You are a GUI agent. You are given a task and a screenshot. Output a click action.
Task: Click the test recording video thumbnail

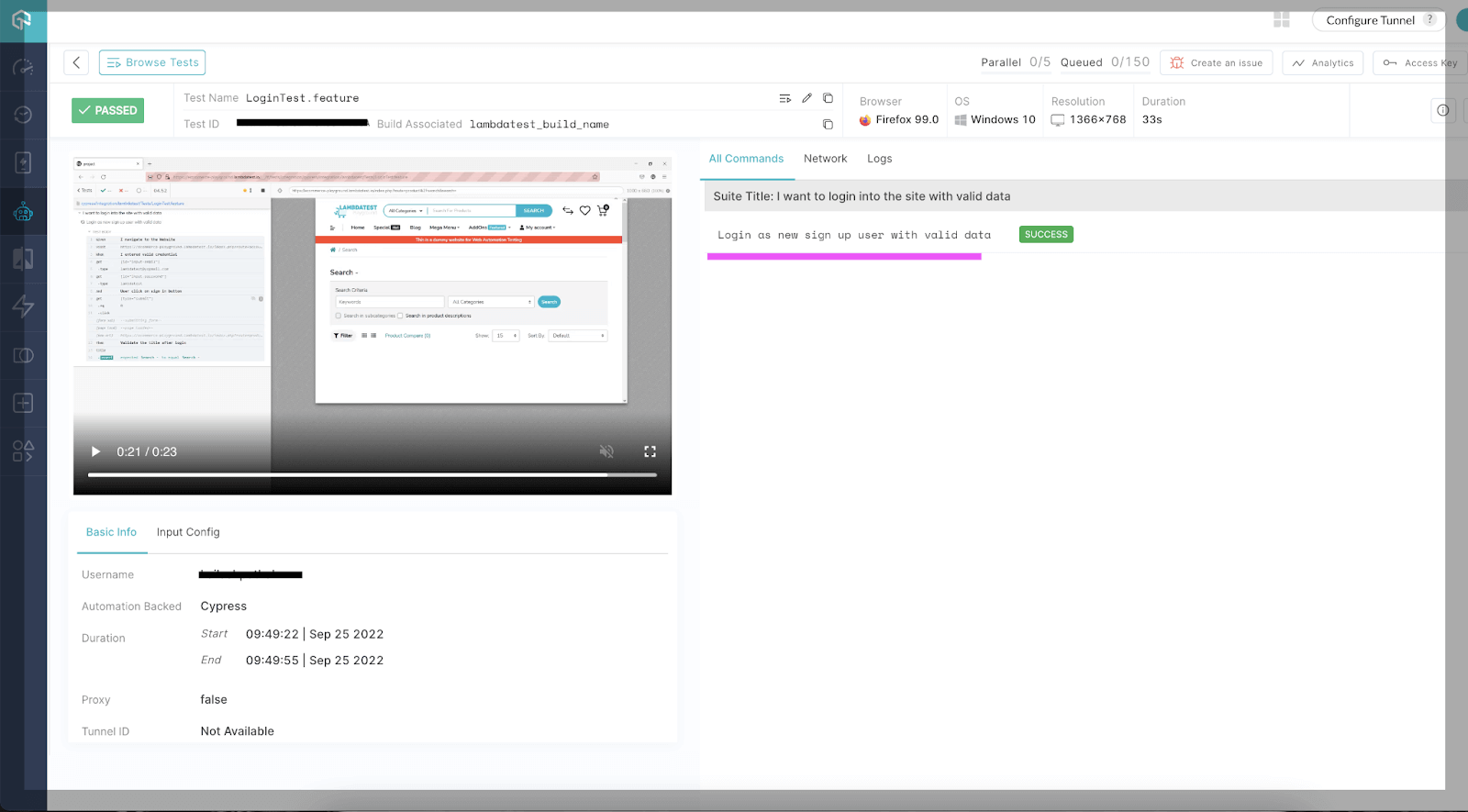point(373,326)
